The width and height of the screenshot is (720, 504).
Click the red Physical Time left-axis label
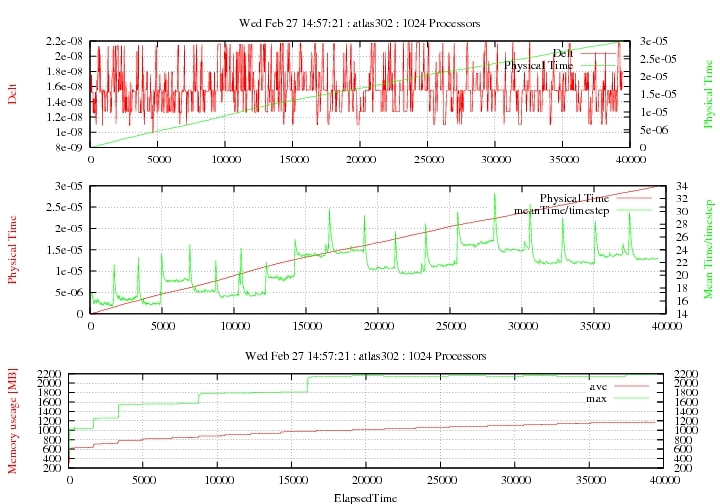click(x=12, y=249)
